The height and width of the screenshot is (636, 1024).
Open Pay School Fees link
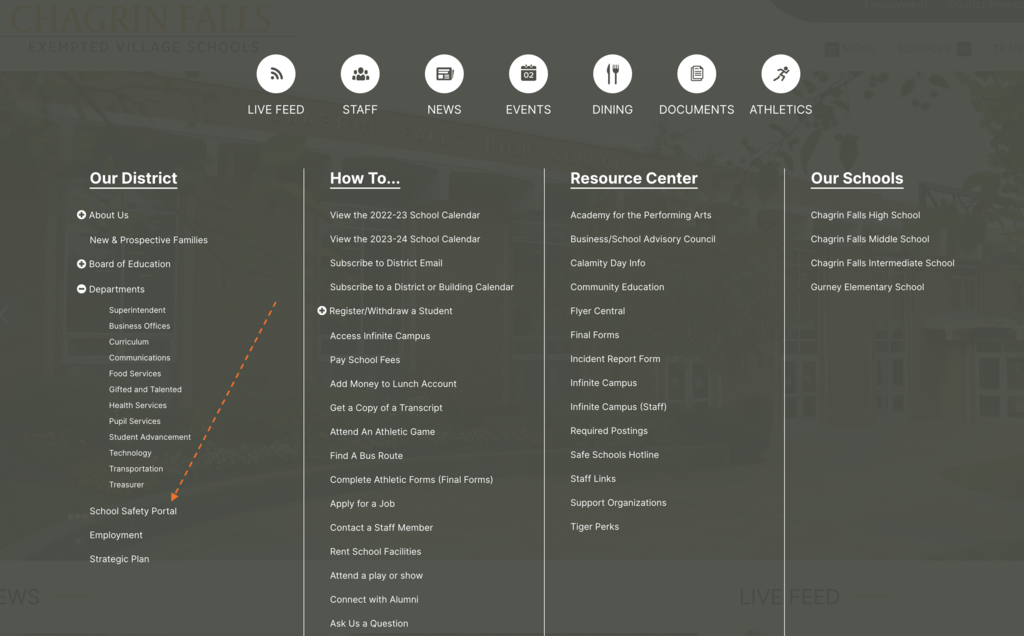(x=364, y=360)
